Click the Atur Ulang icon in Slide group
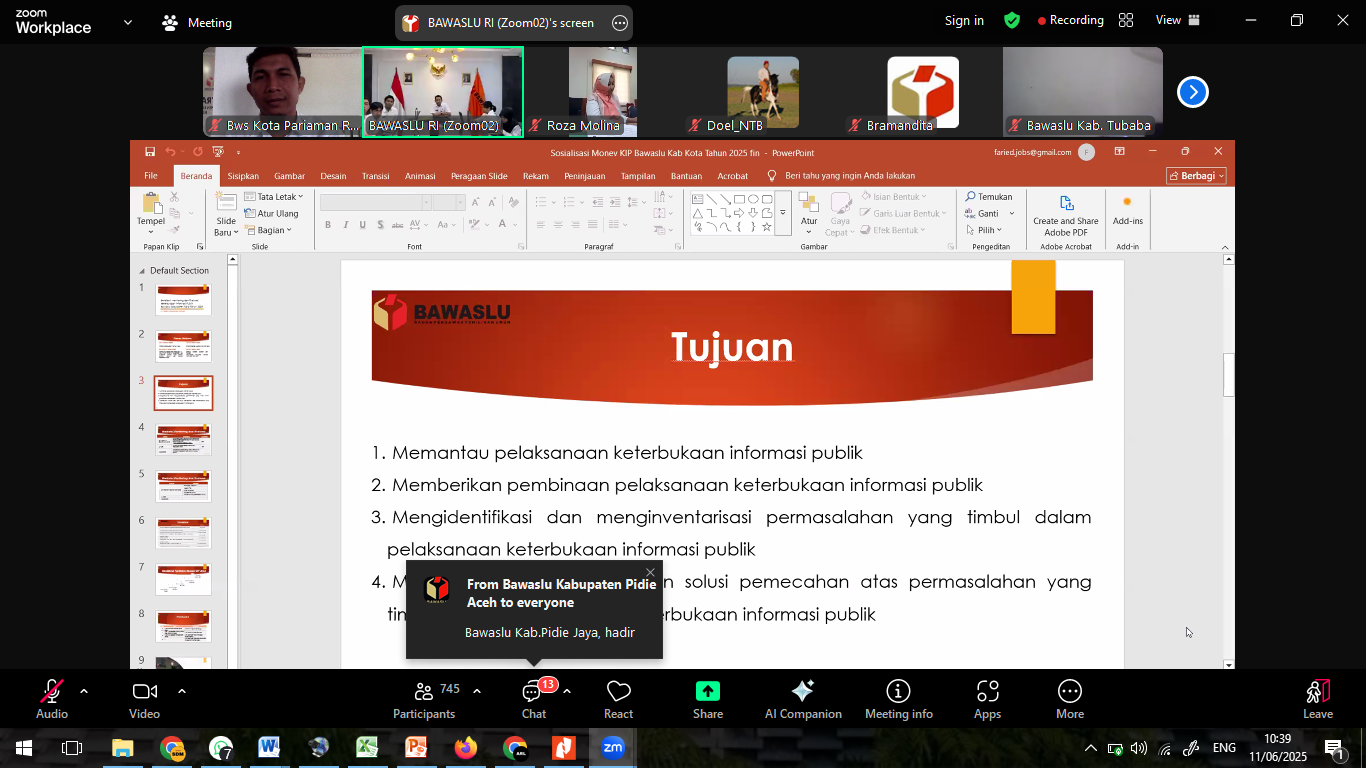The height and width of the screenshot is (768, 1366). [x=249, y=213]
